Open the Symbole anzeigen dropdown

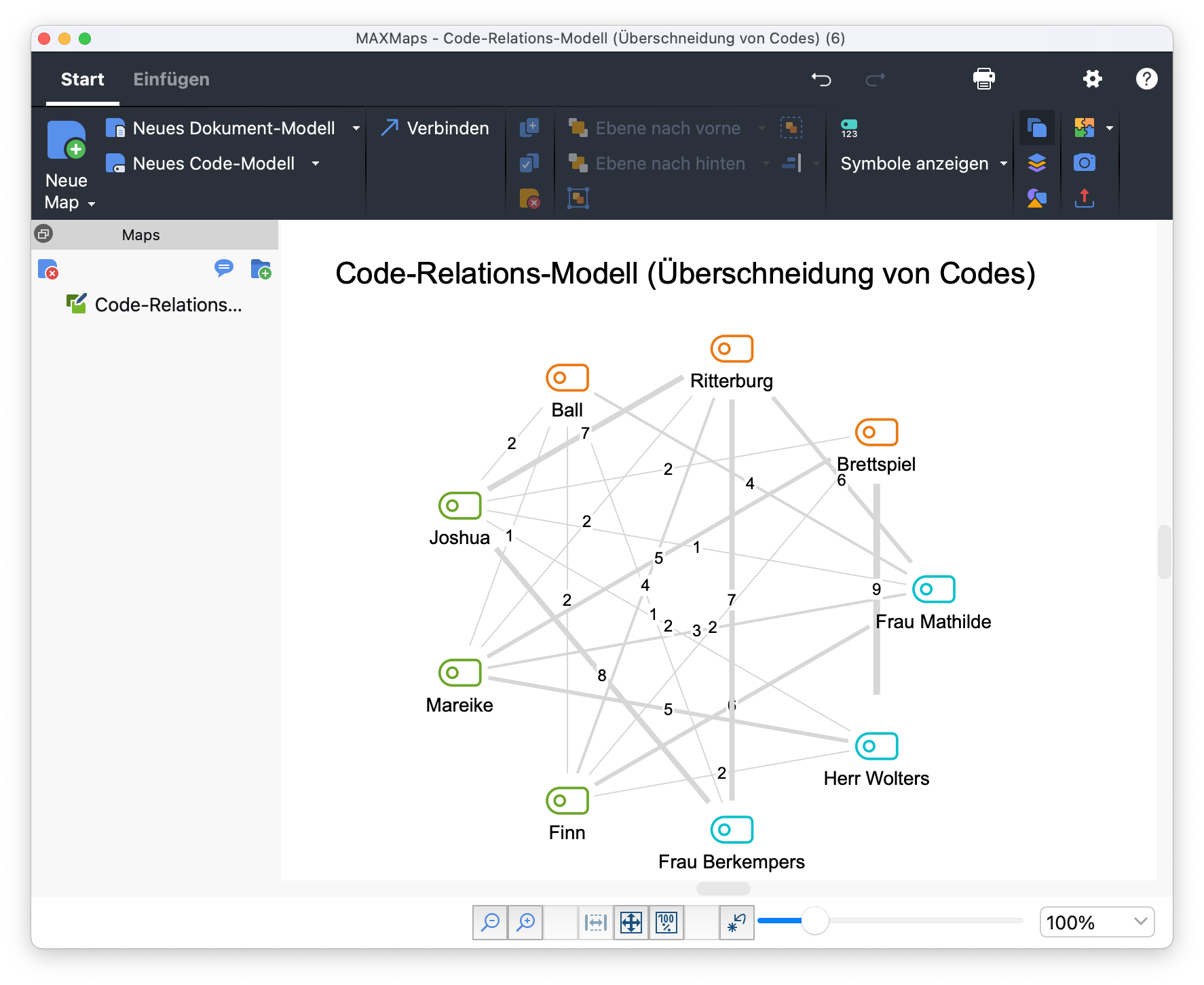click(924, 163)
